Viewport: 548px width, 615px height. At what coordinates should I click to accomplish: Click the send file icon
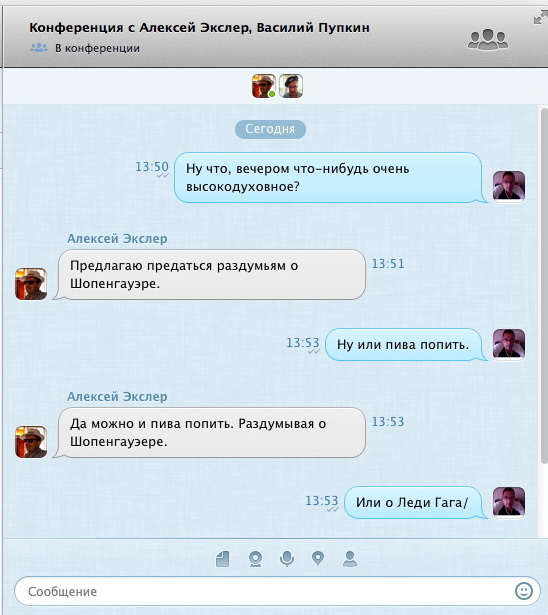click(222, 559)
